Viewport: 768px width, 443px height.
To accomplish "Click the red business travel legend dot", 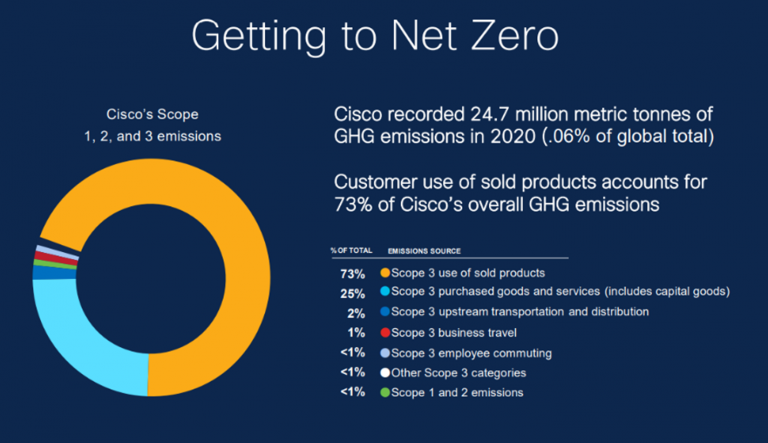I will click(x=386, y=332).
